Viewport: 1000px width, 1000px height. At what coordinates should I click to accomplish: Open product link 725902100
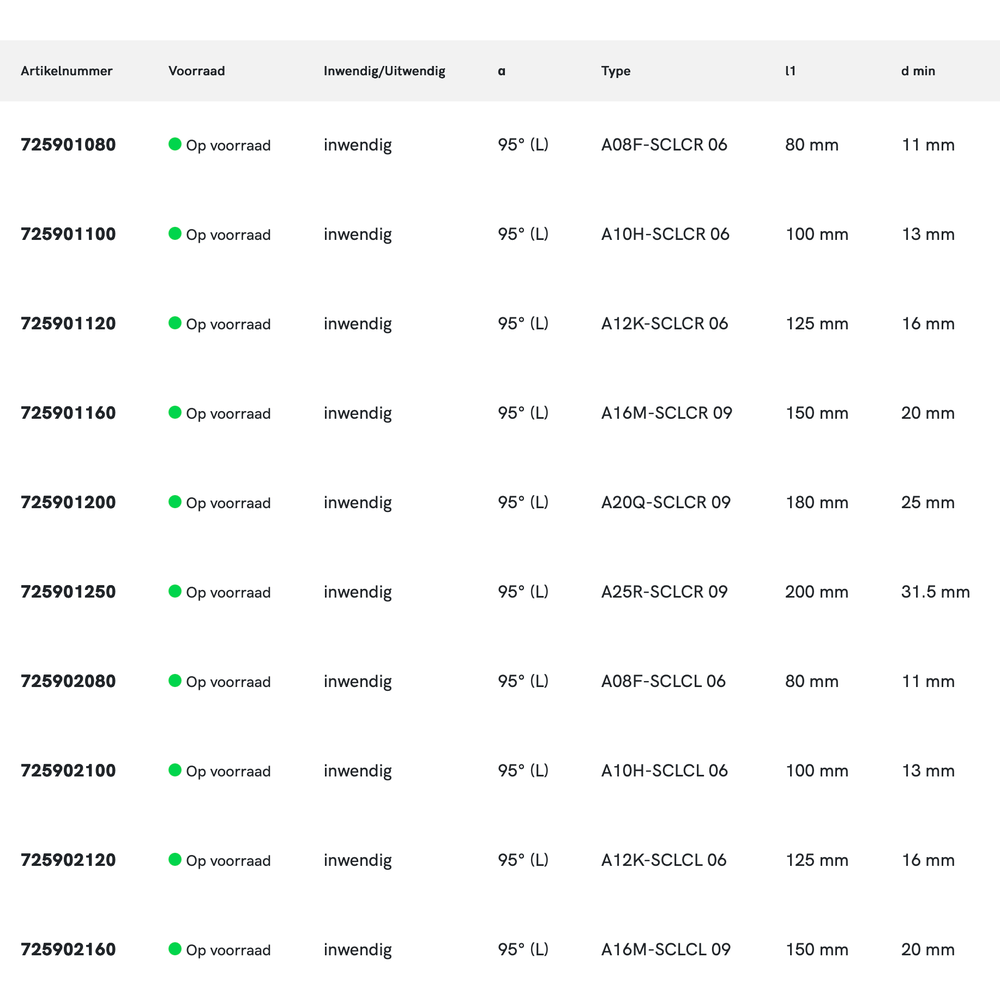point(68,771)
